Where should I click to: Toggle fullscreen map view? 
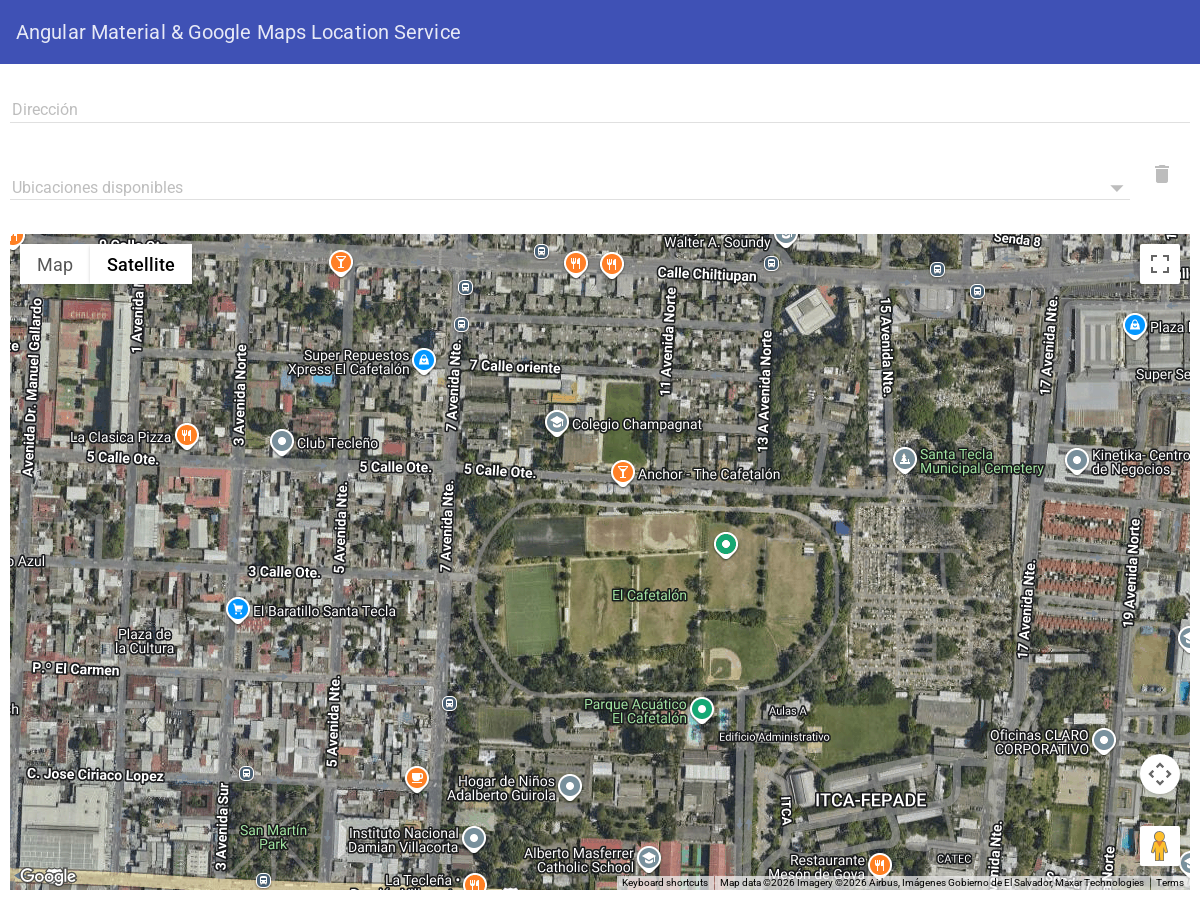[x=1159, y=264]
